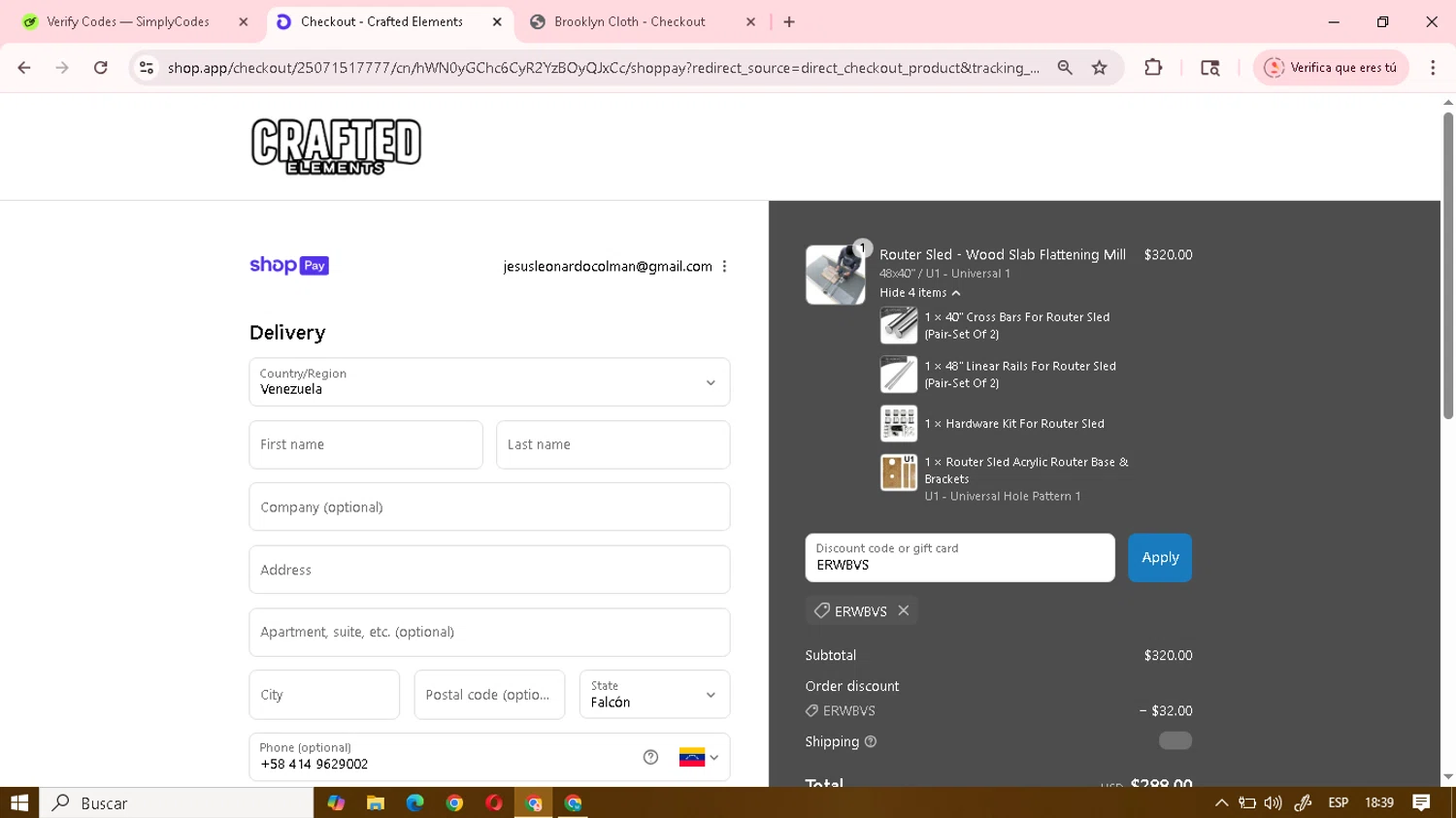Click the Acrylic Router Base thumbnail

(899, 473)
